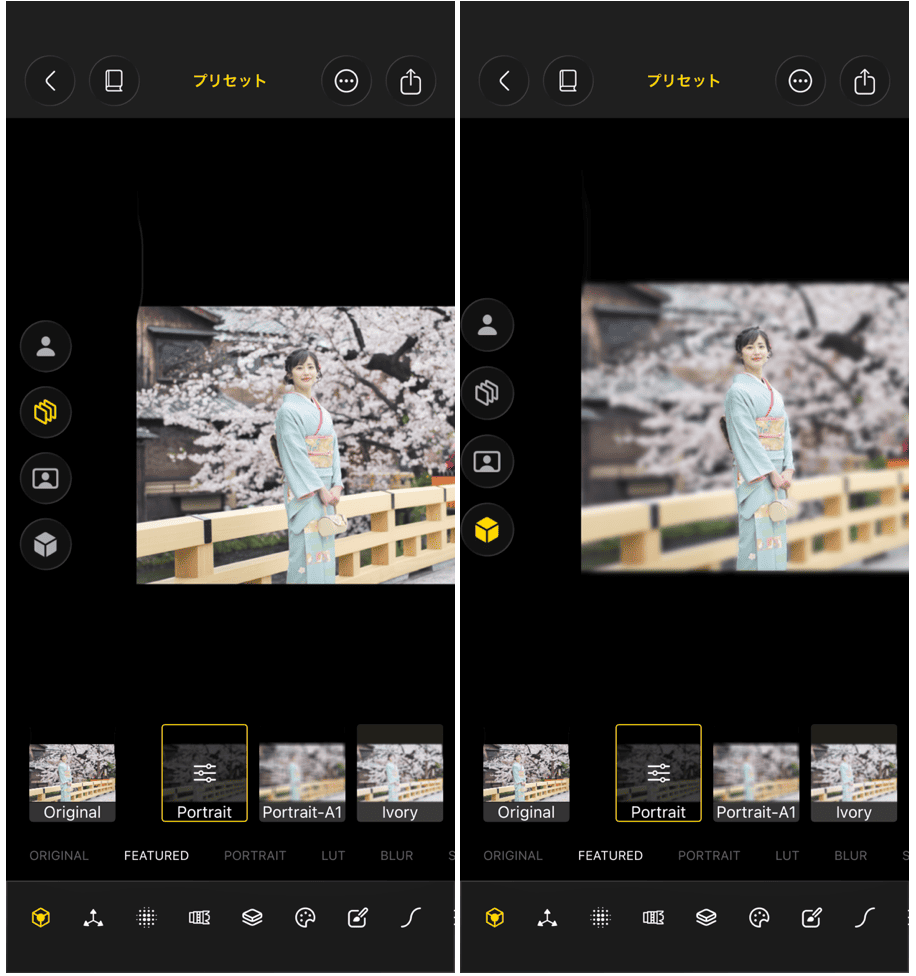This screenshot has width=916, height=976.
Task: Select person icon in left screen sidebar
Action: tap(45, 346)
